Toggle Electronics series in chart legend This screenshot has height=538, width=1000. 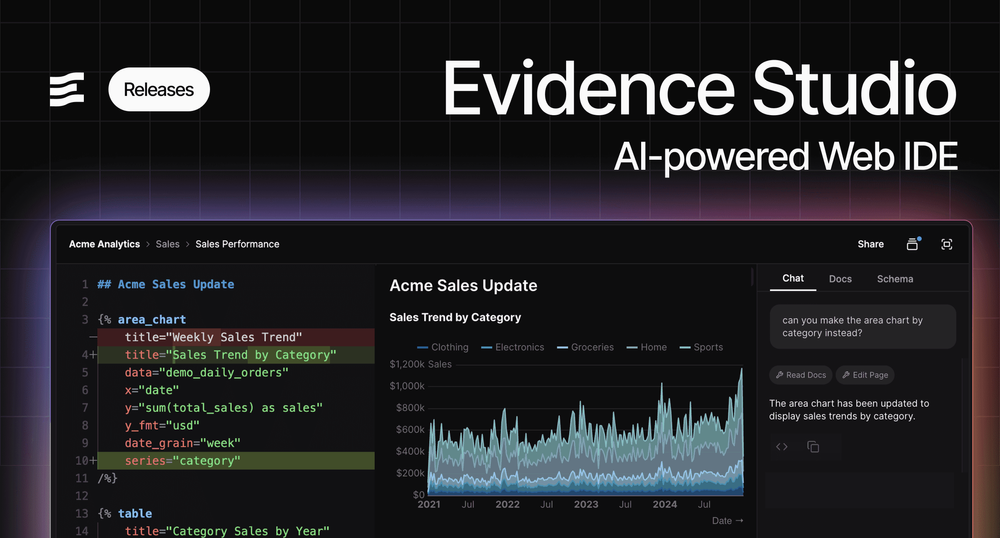tap(512, 347)
